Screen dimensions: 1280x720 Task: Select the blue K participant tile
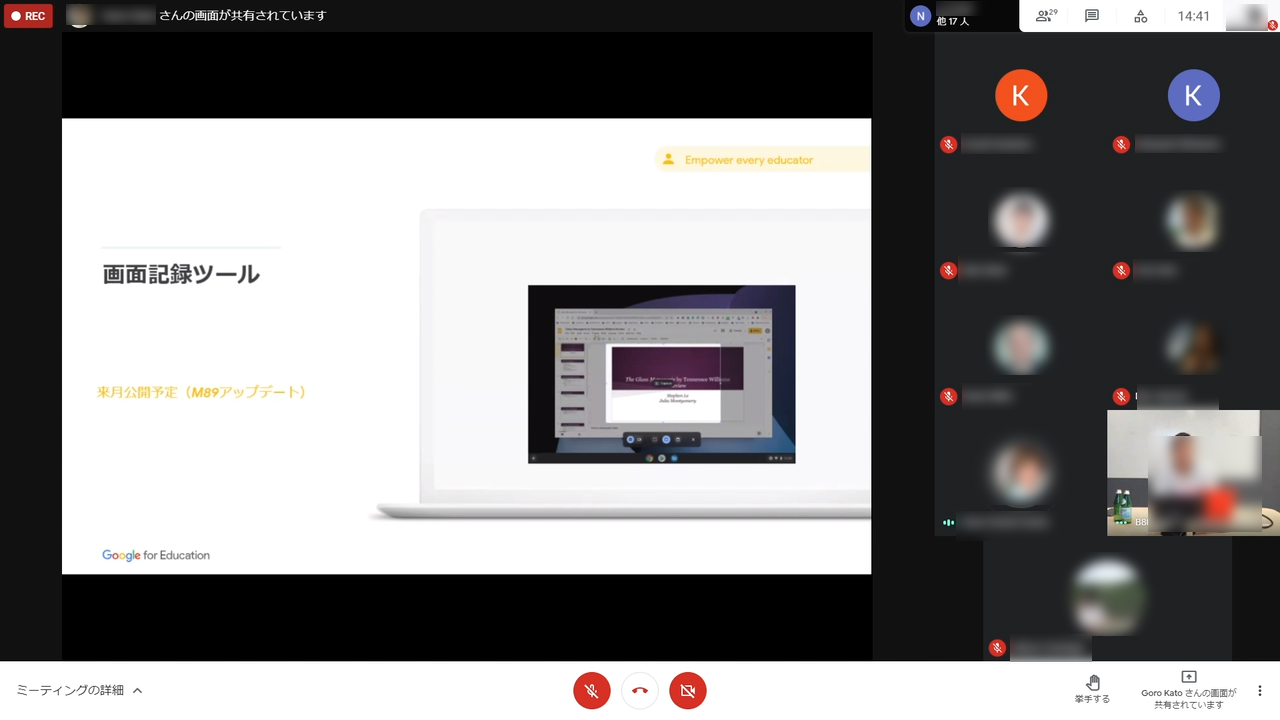click(1193, 95)
